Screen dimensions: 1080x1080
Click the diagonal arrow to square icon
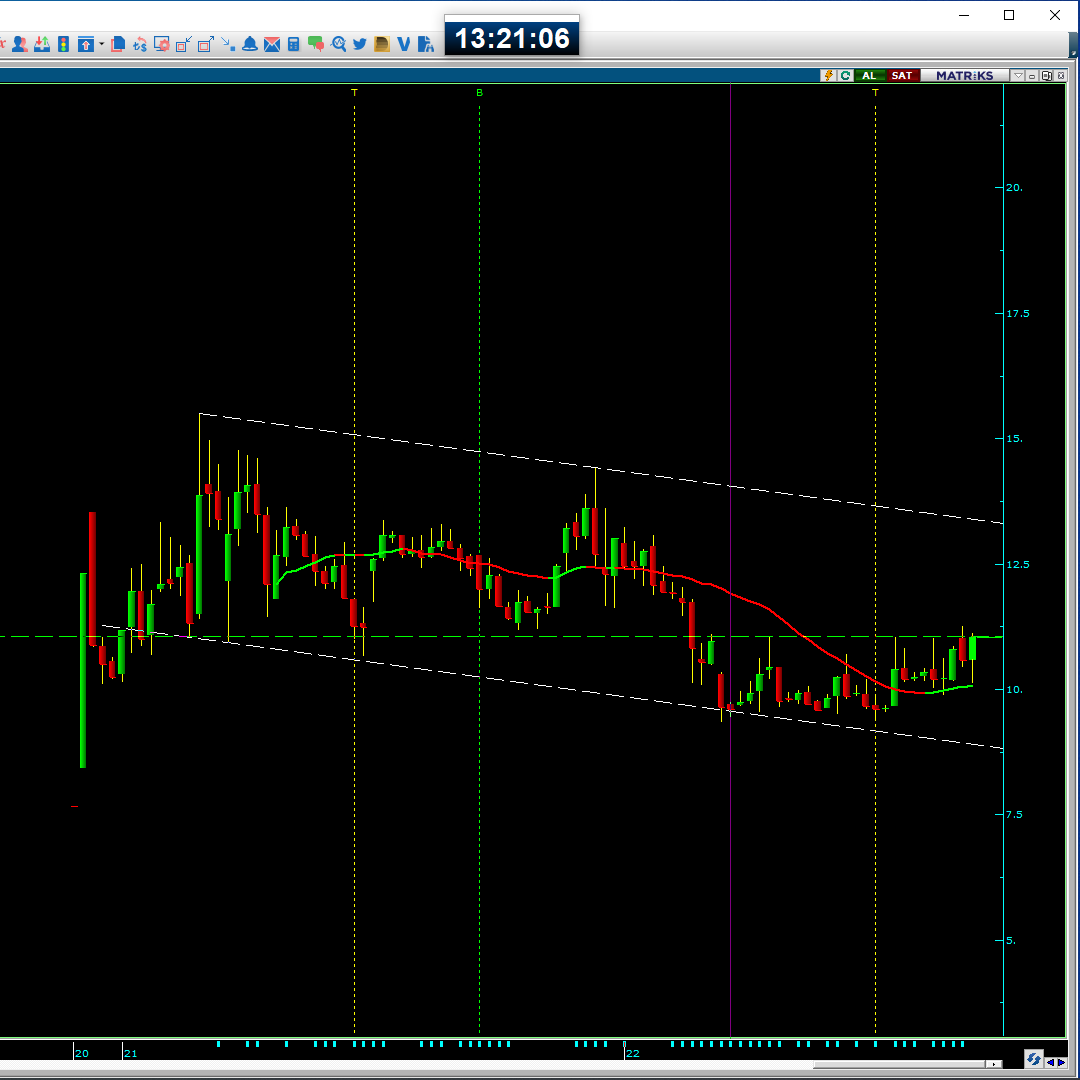(228, 45)
